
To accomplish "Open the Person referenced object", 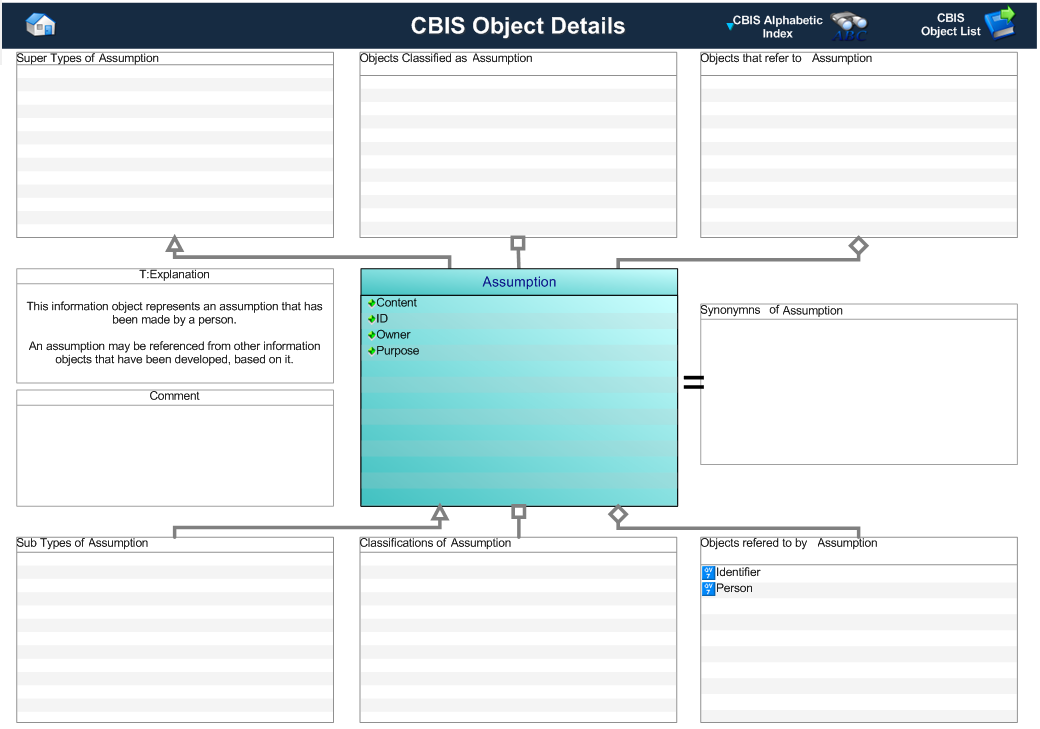I will [734, 588].
